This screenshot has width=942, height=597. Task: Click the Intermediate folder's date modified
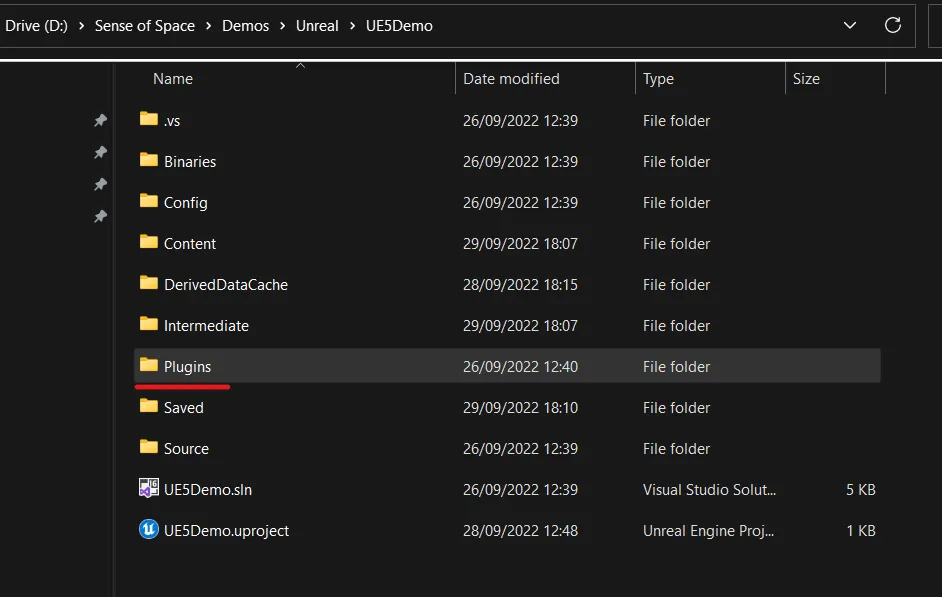[520, 326]
